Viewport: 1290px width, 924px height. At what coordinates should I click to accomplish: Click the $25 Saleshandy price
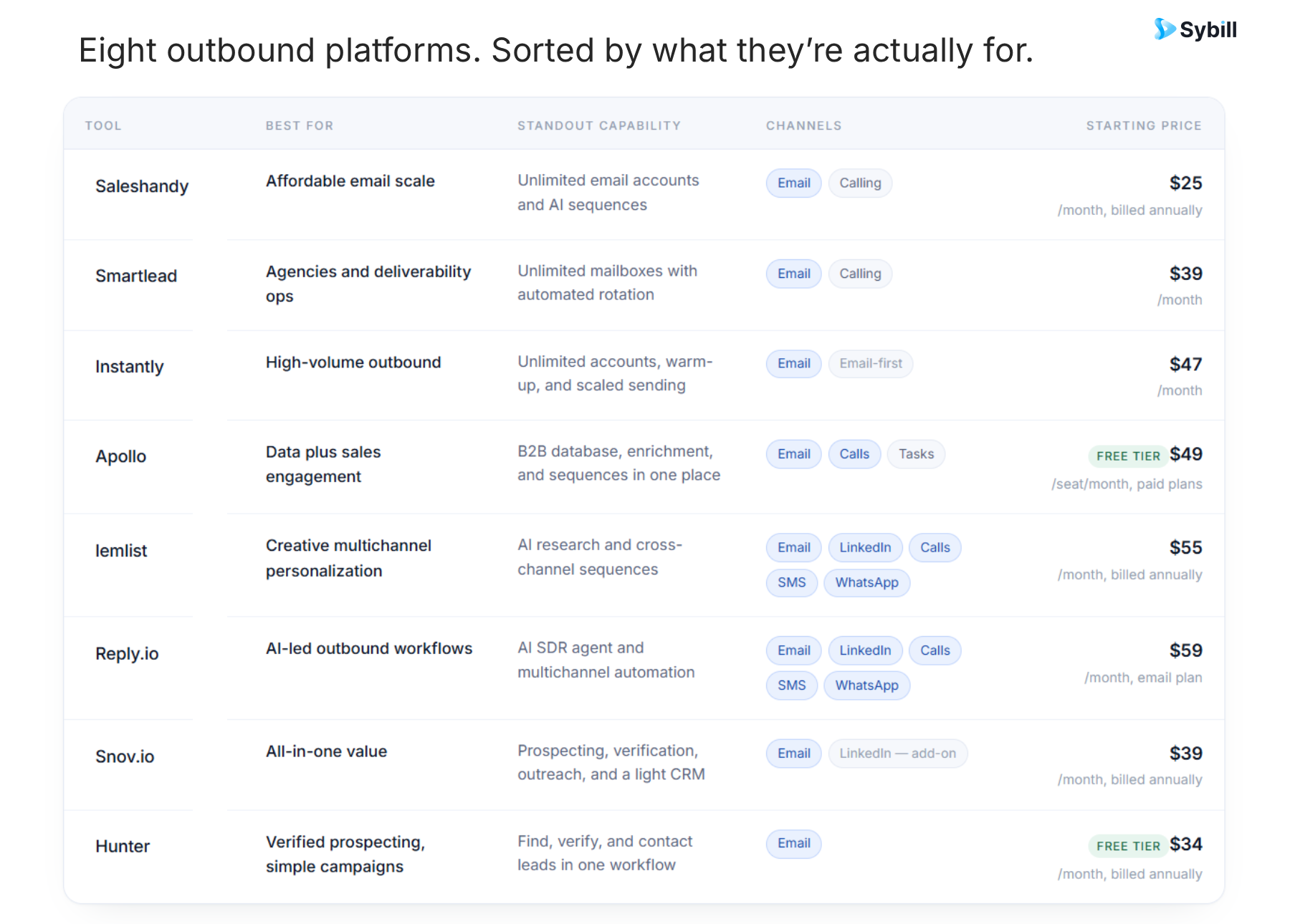click(1186, 183)
